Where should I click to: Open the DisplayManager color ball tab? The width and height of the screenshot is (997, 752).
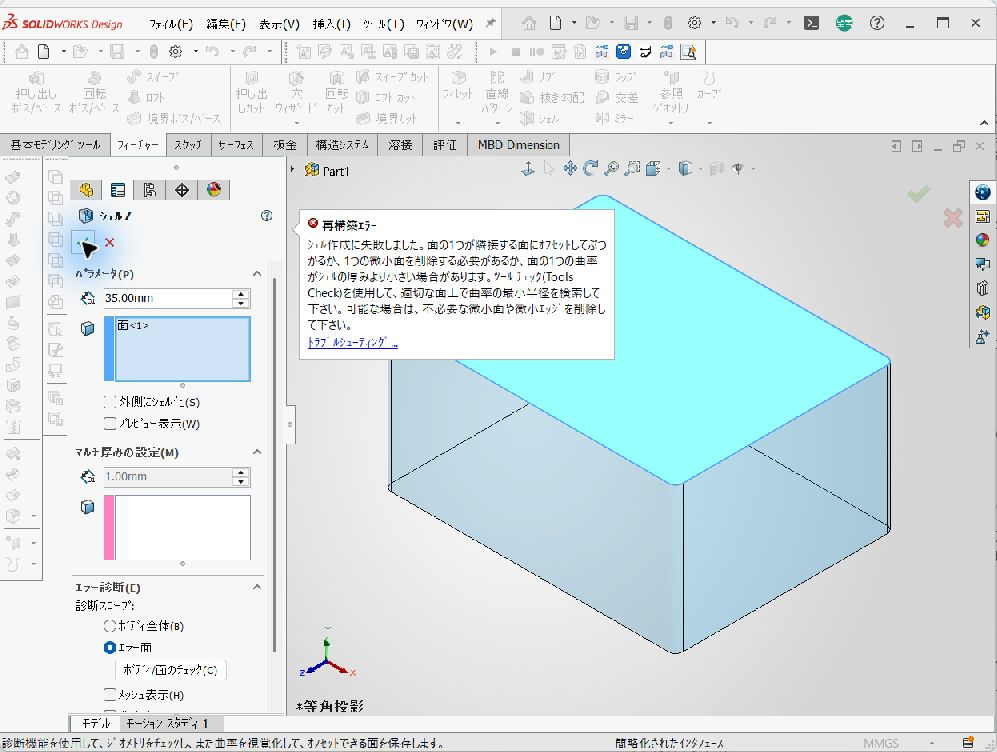pyautogui.click(x=214, y=190)
